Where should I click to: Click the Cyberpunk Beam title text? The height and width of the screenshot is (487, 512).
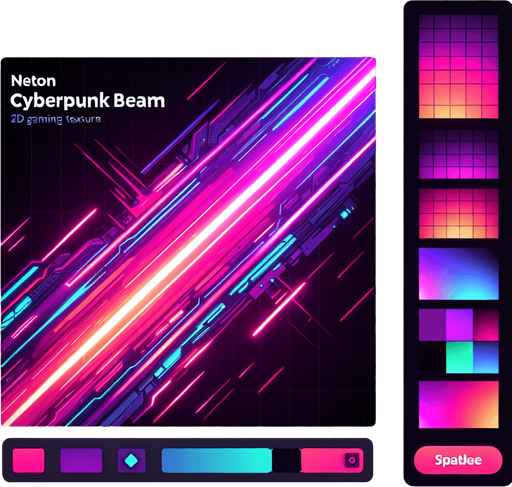[x=88, y=101]
